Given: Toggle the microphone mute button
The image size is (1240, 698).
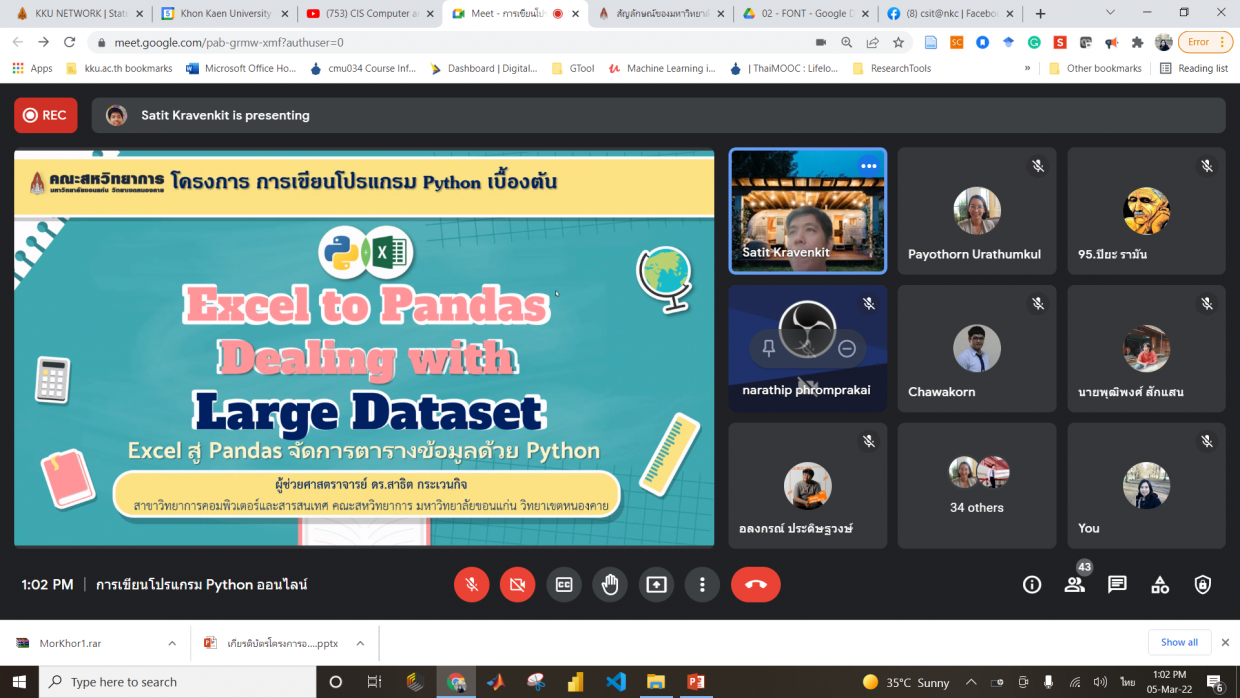Looking at the screenshot, I should [x=471, y=585].
